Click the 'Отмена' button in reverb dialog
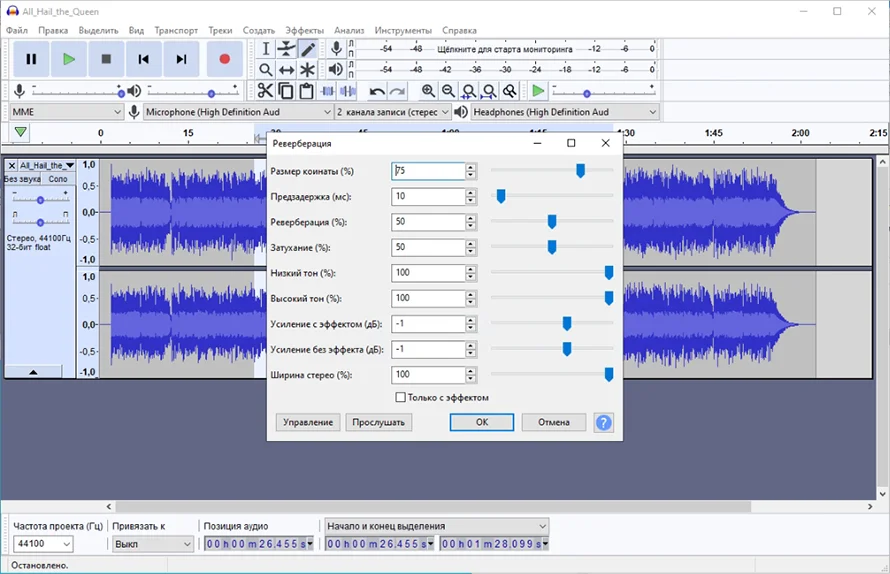This screenshot has height=574, width=890. 553,422
